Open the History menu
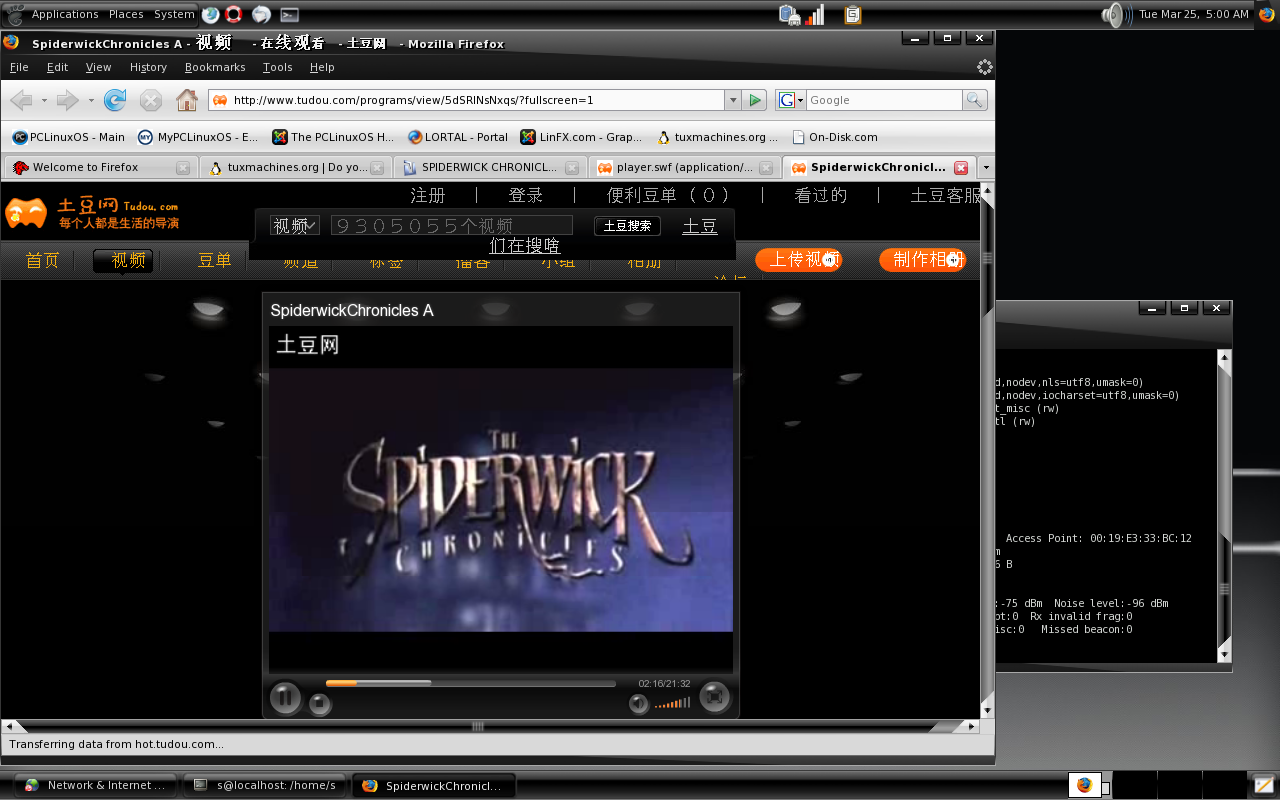 pos(148,67)
